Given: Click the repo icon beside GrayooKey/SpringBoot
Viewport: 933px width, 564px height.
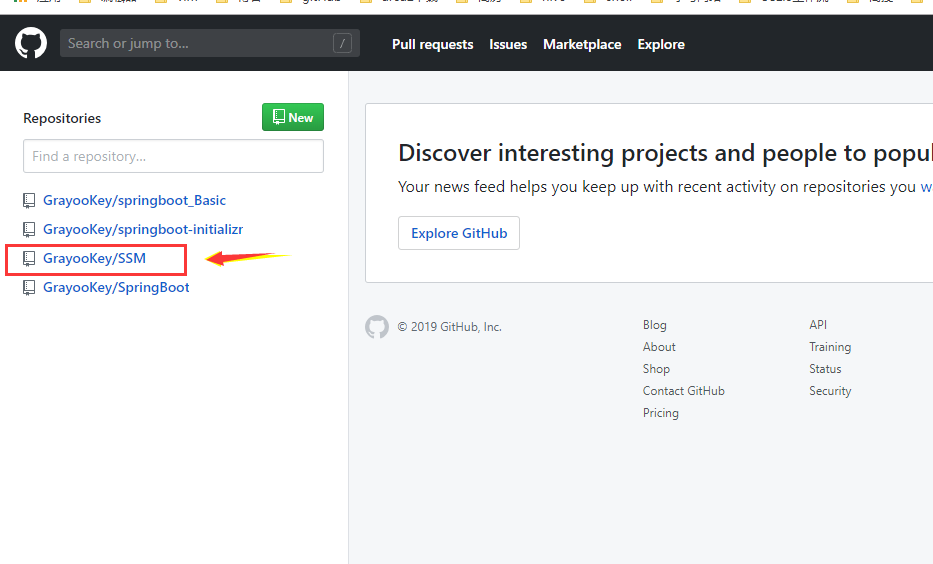Looking at the screenshot, I should click(x=29, y=288).
